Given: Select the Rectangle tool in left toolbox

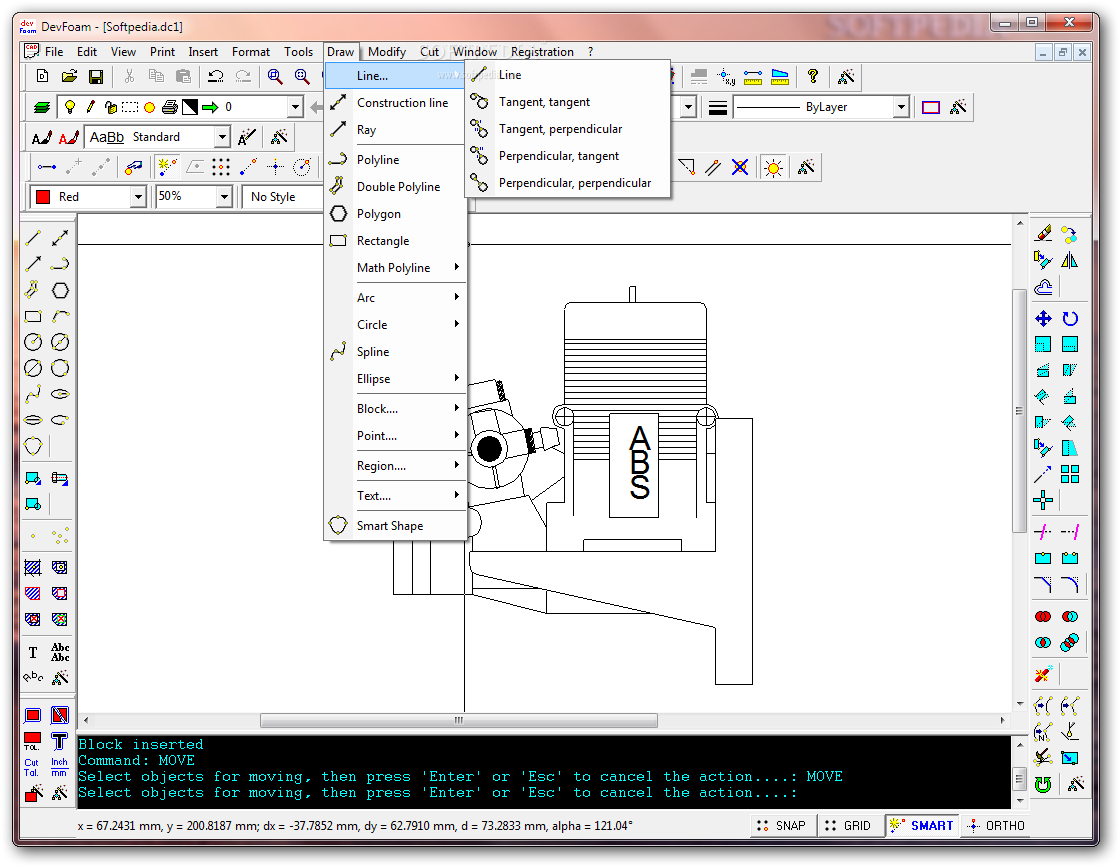Looking at the screenshot, I should [33, 316].
